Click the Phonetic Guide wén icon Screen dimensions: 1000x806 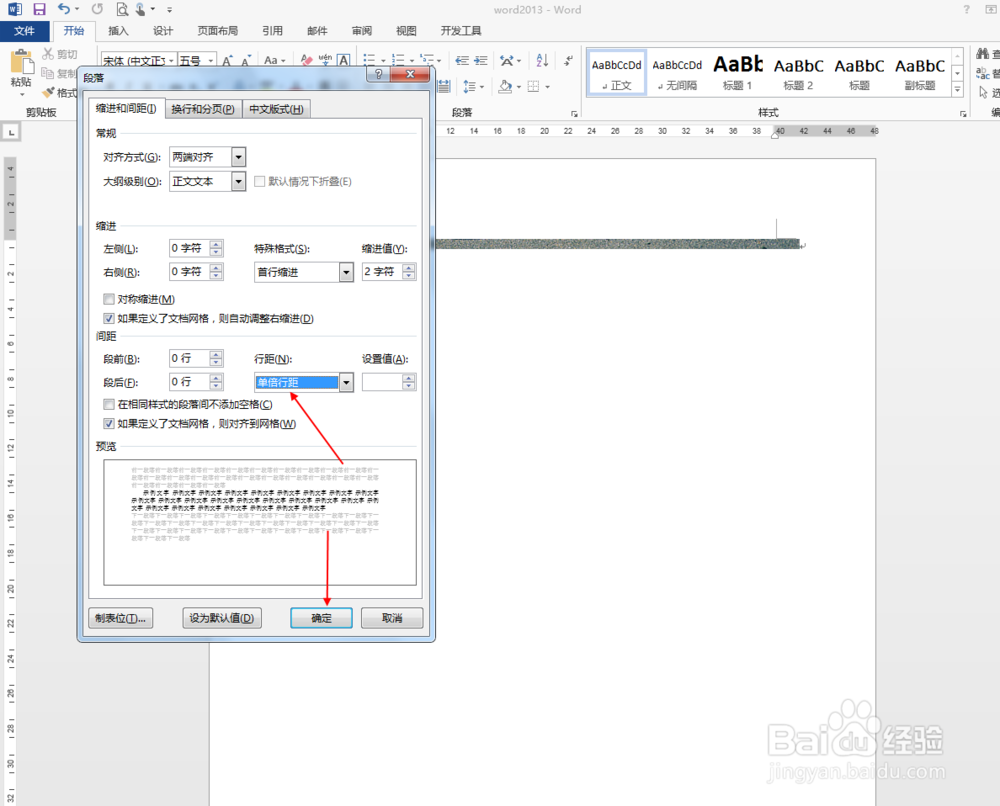coord(325,60)
